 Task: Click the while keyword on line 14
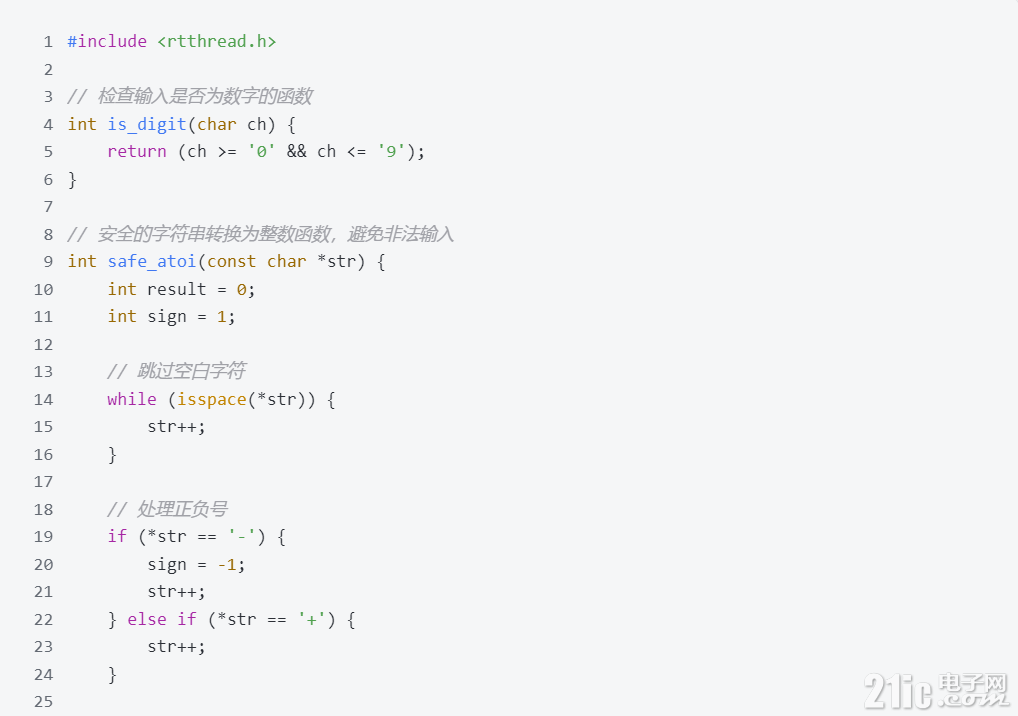pyautogui.click(x=132, y=399)
